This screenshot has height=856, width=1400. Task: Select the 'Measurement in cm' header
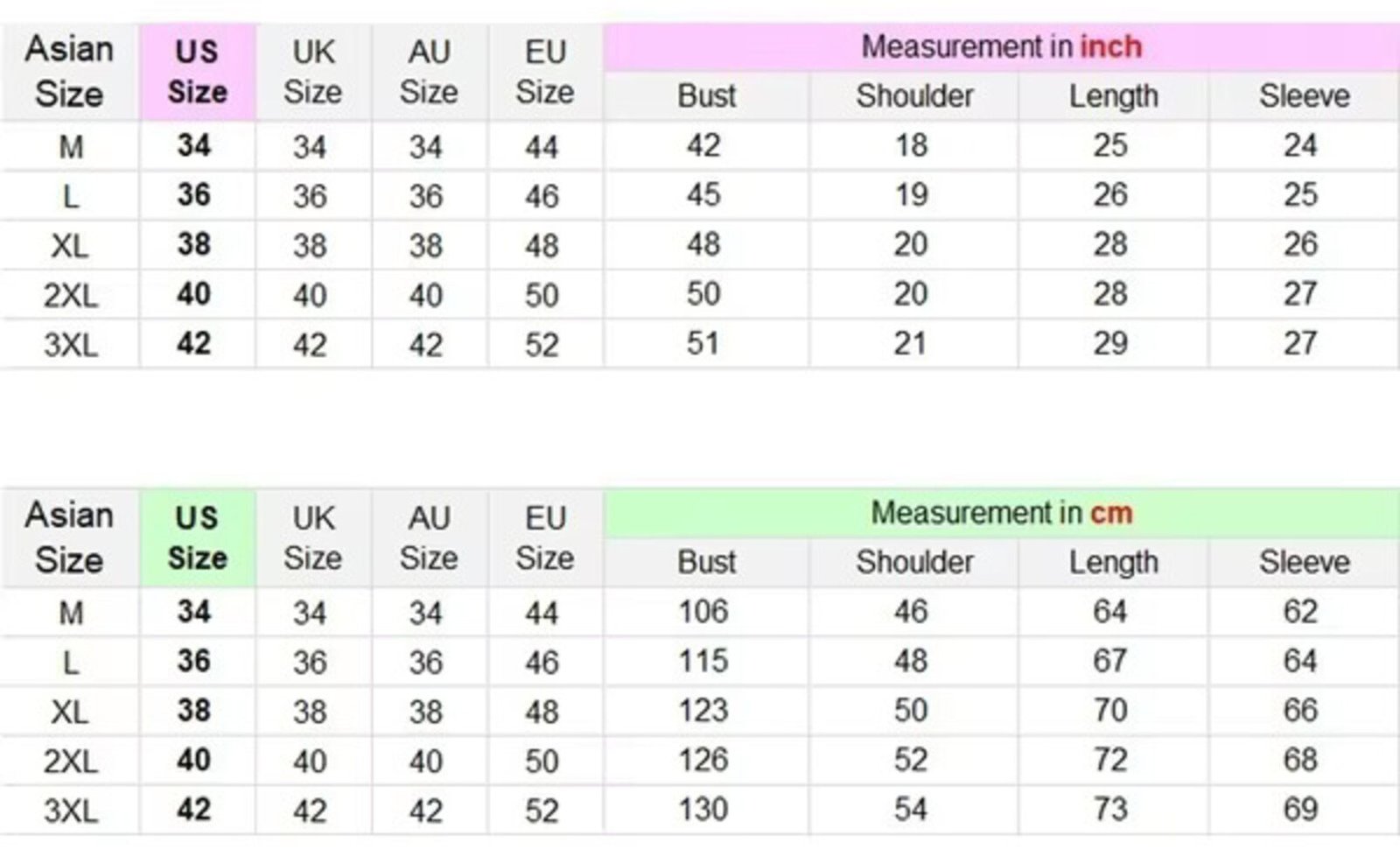(x=1001, y=513)
